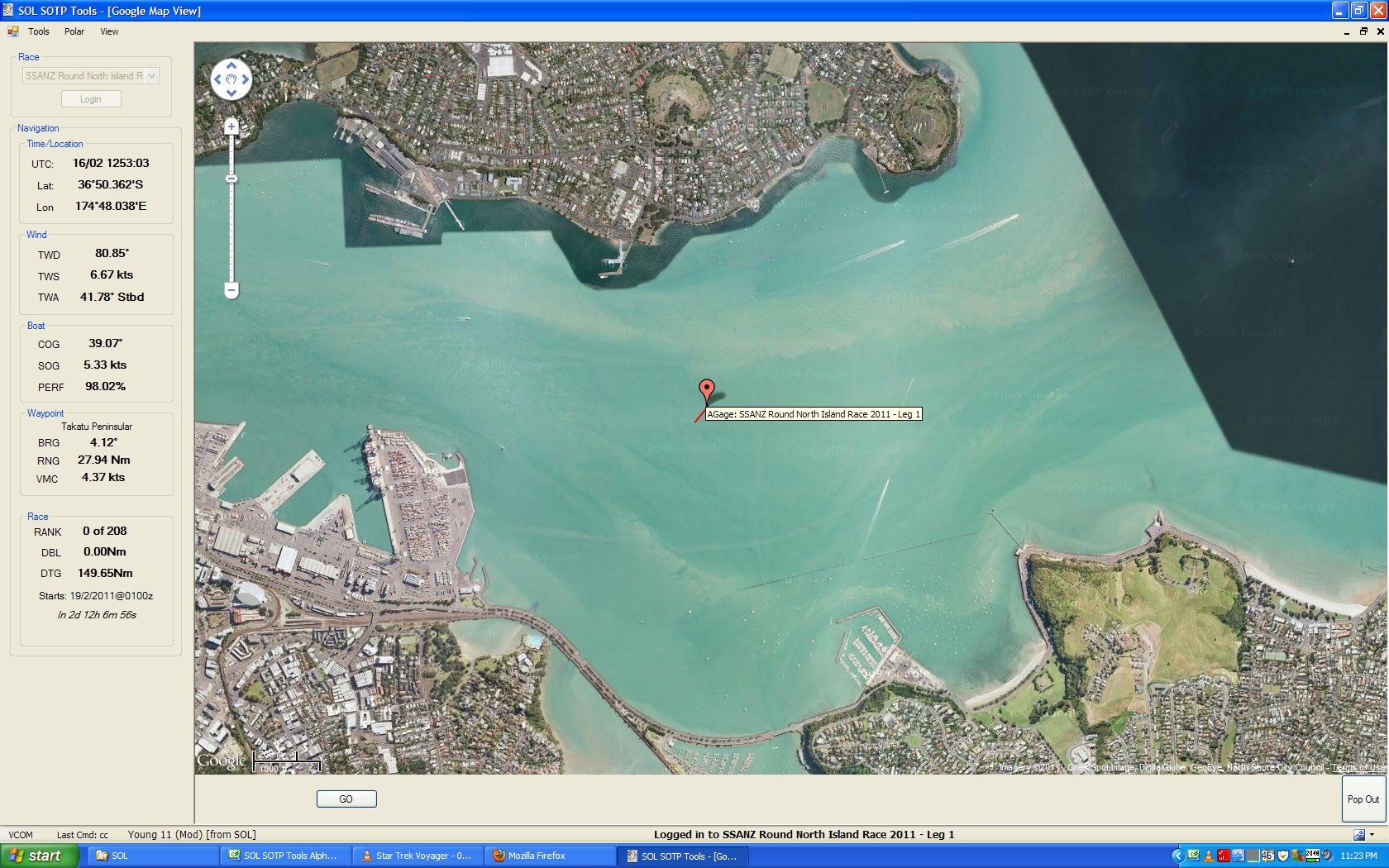Image resolution: width=1389 pixels, height=868 pixels.
Task: Click the app icon left of Tools menu
Action: [x=13, y=31]
